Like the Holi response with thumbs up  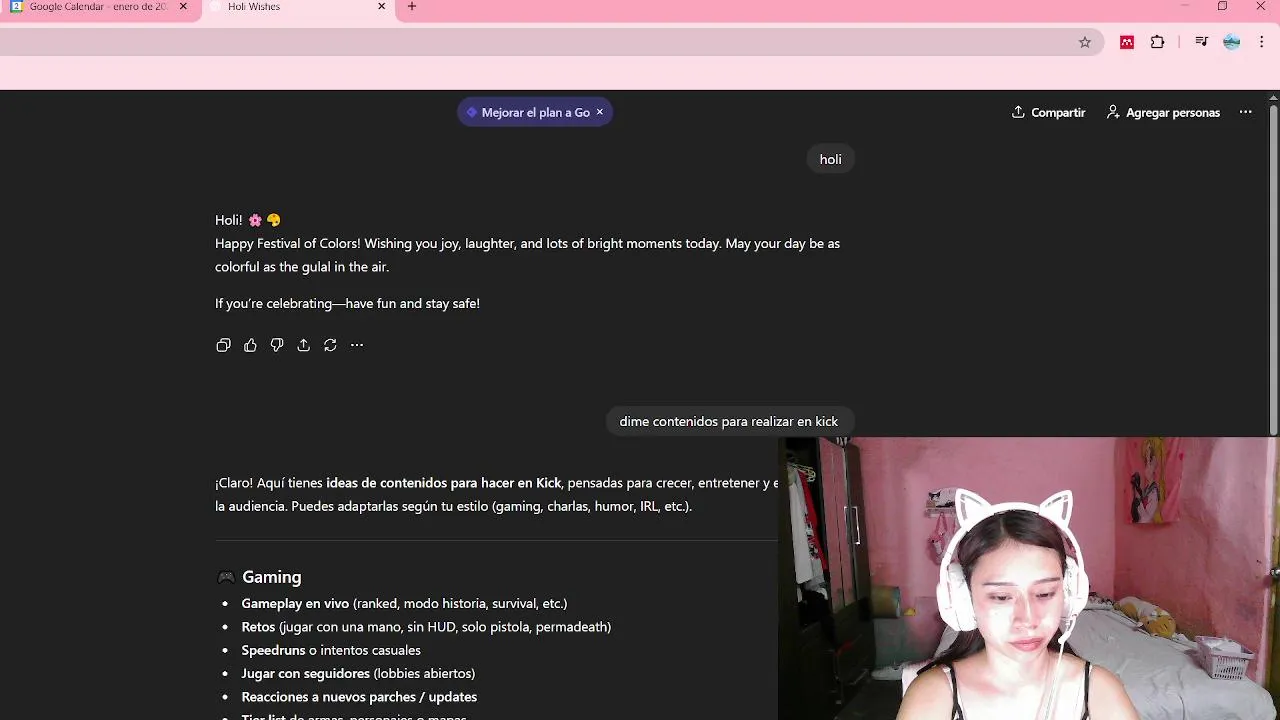[x=250, y=345]
